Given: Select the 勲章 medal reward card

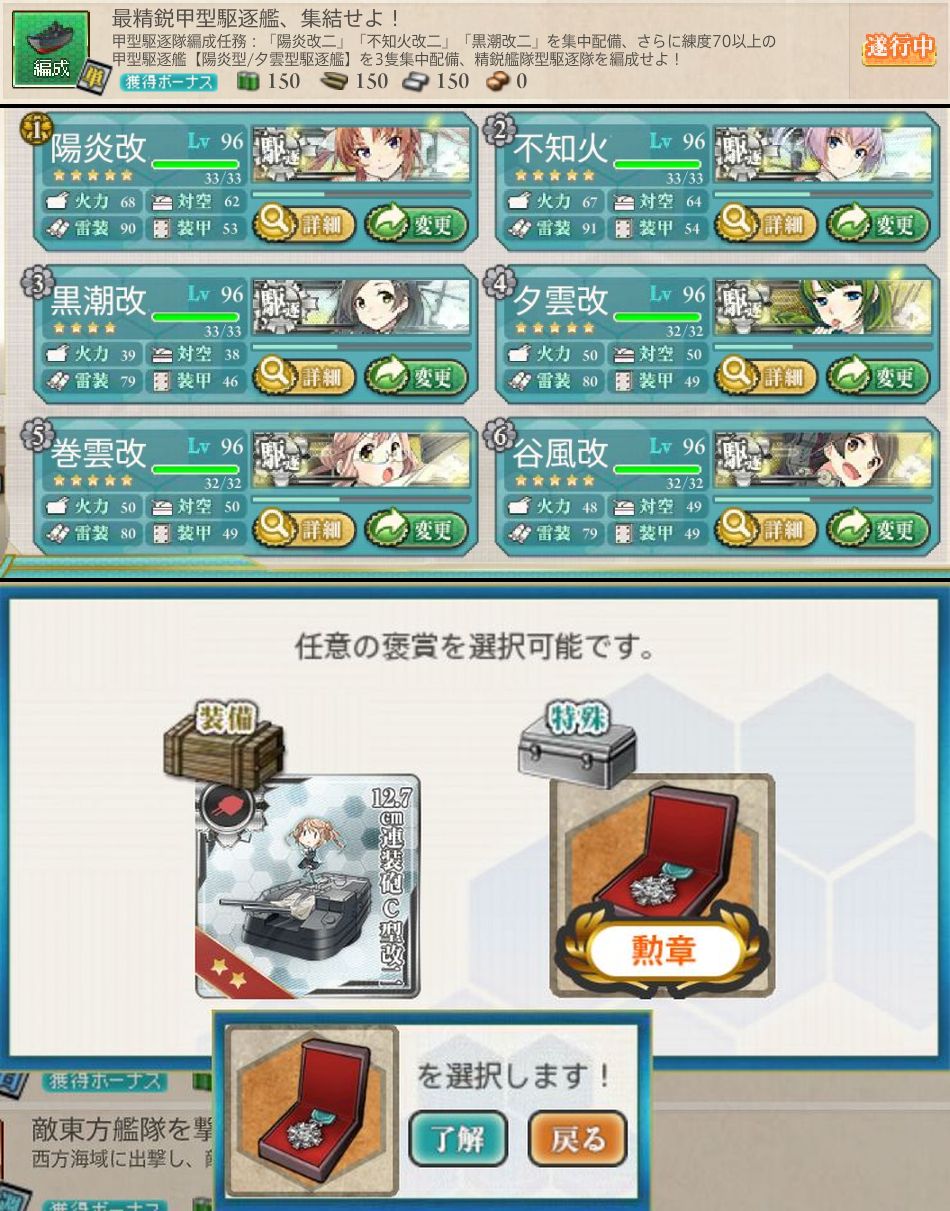Looking at the screenshot, I should coord(662,886).
